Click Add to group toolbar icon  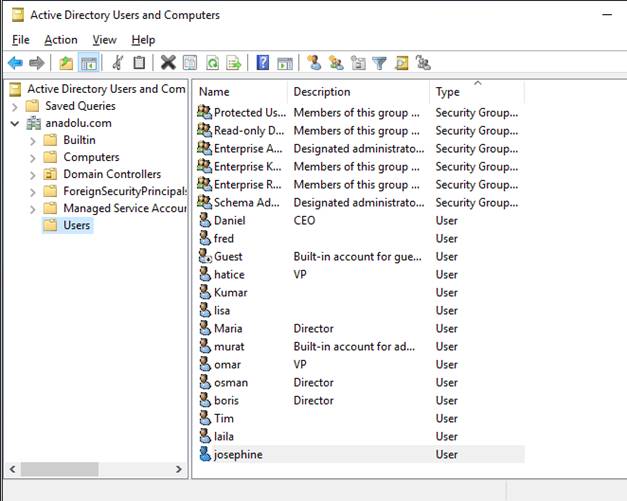(x=423, y=63)
